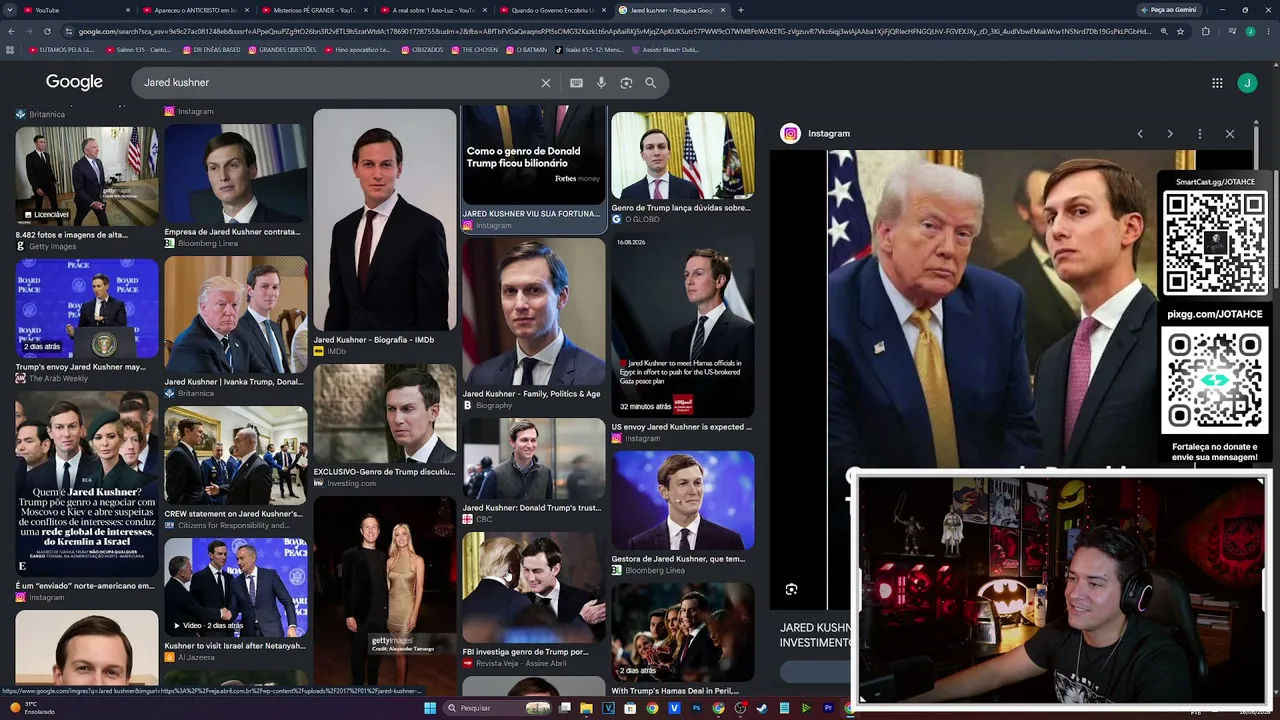Open the O GLOBO 'Genro de Trump' image
This screenshot has height=720, width=1280.
[683, 156]
